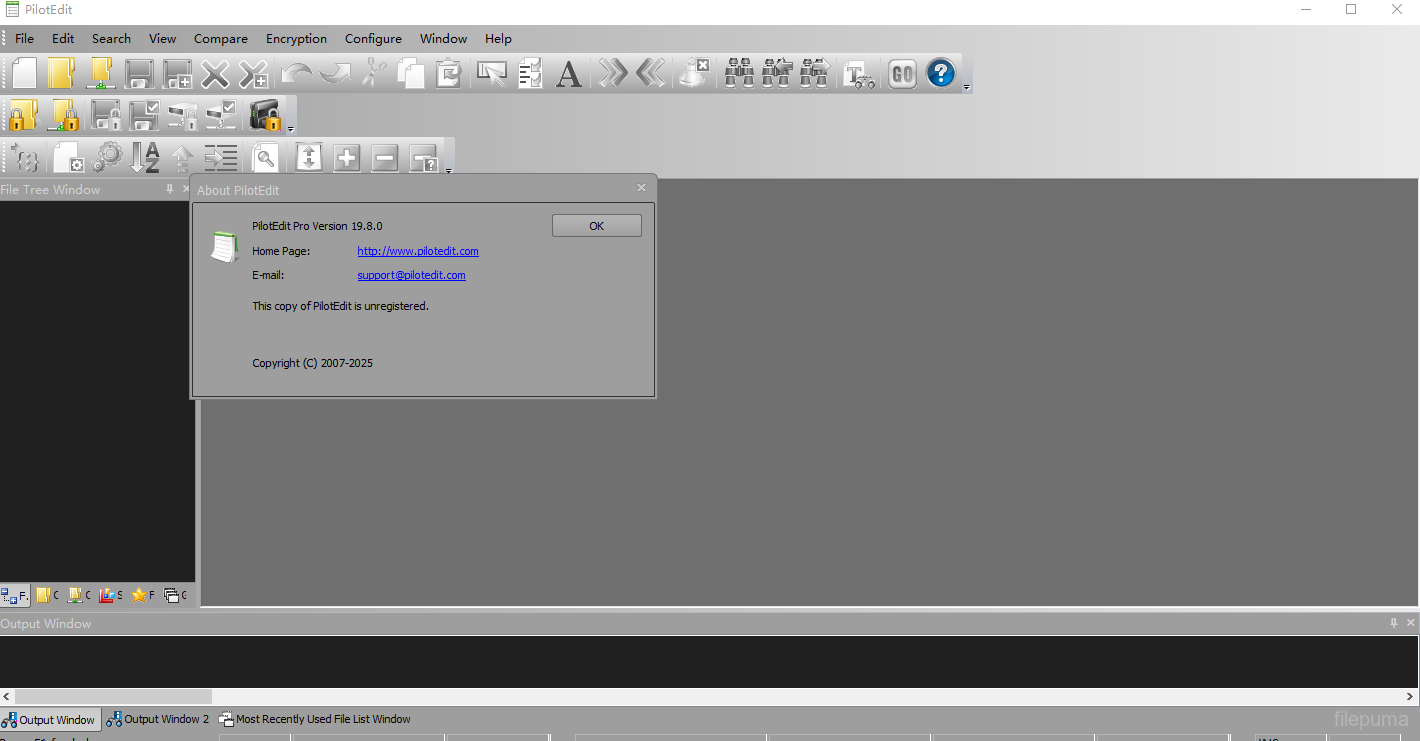
Task: Select the star favorites tab in File Tree panel
Action: (x=142, y=595)
